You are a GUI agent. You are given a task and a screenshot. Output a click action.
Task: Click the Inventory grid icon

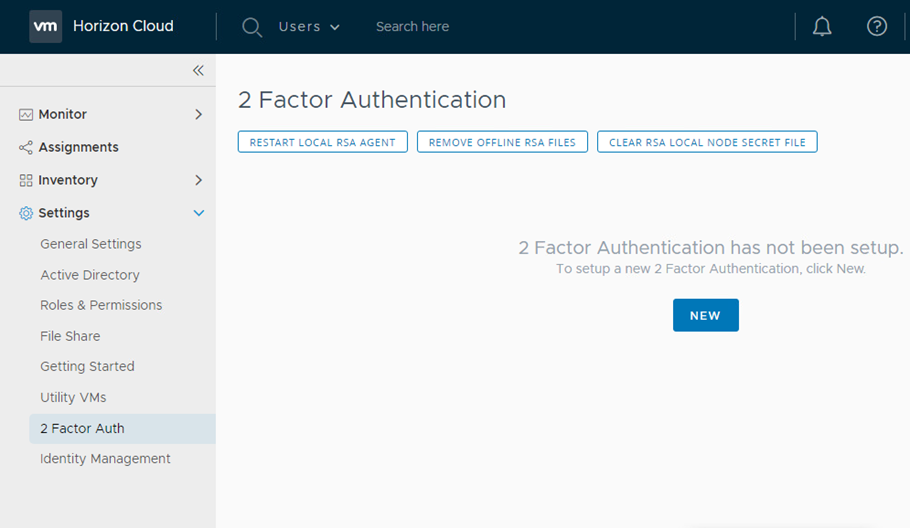(26, 181)
